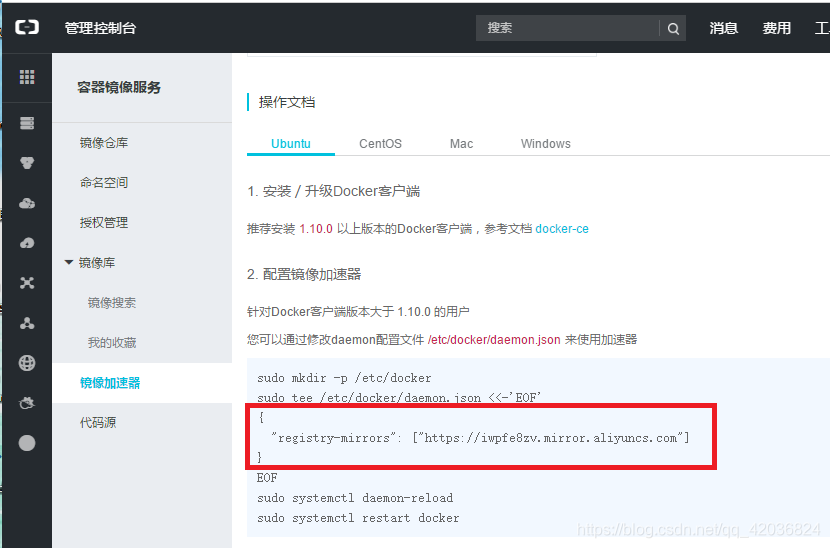830x548 pixels.
Task: Click the sudo tee daemon.json line
Action: (x=399, y=398)
